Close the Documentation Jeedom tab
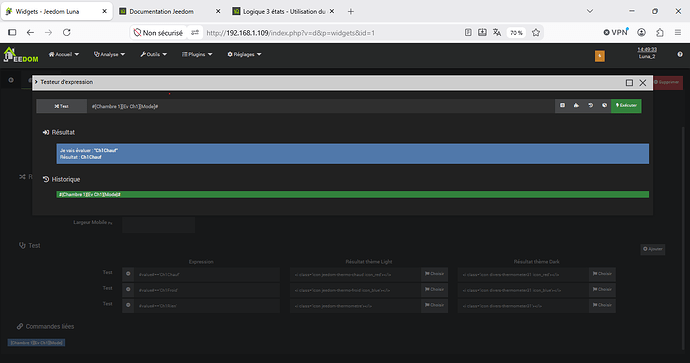690x363 pixels. (218, 11)
